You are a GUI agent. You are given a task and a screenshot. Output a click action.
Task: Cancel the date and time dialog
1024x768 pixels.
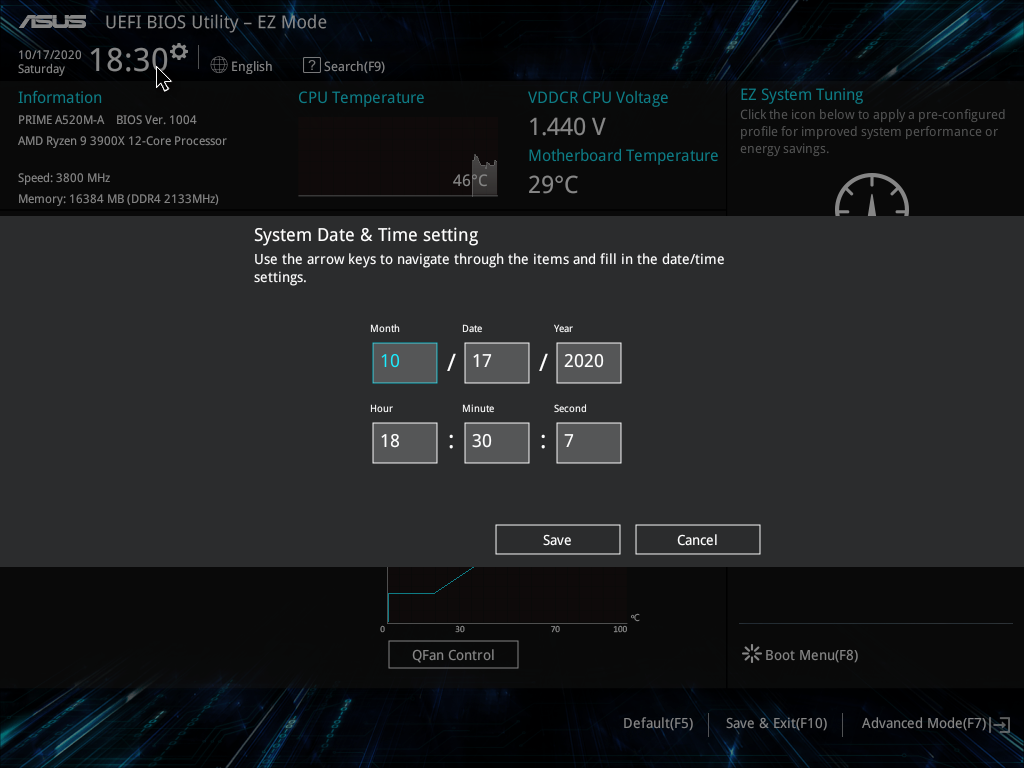point(697,539)
